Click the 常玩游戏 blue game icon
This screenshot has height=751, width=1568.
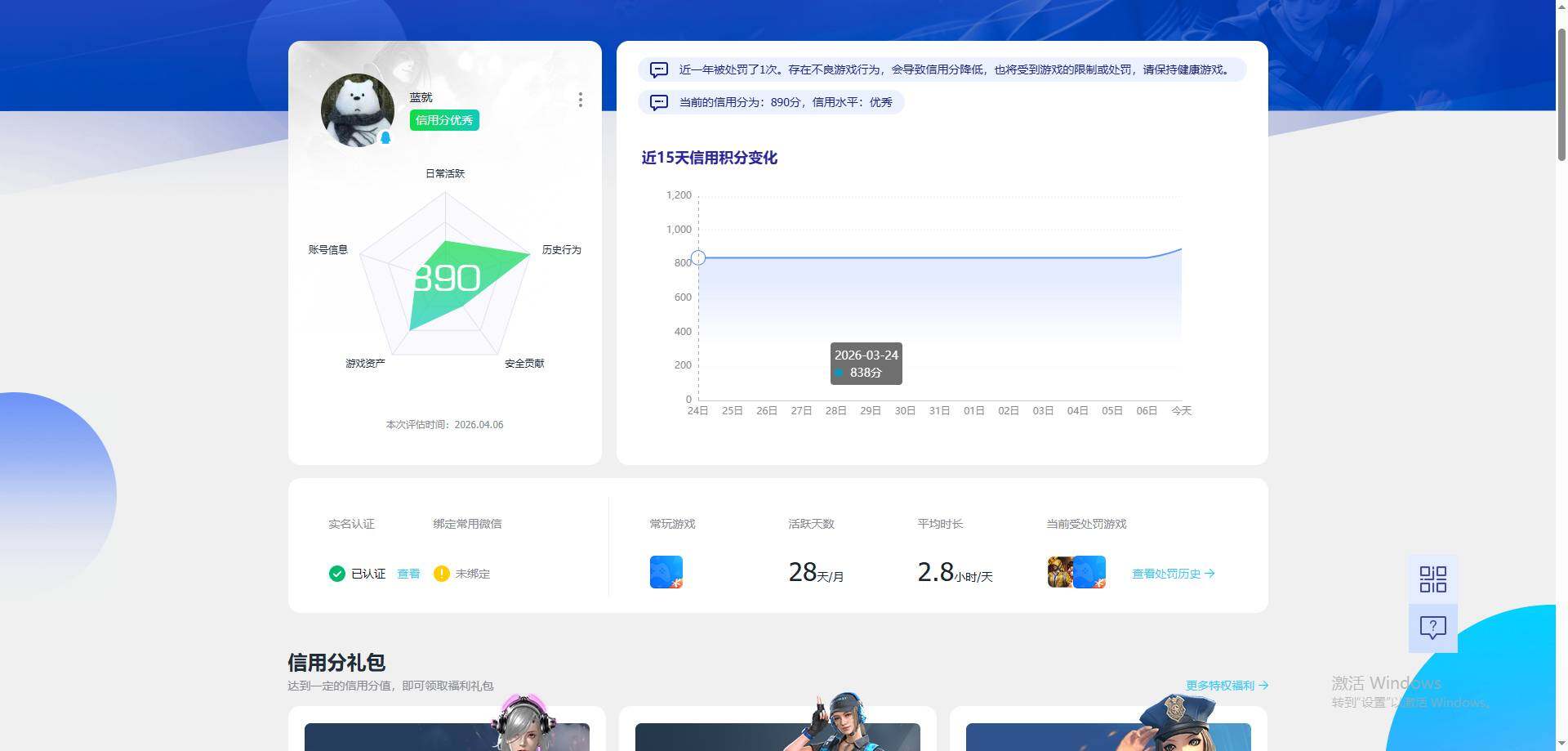[x=666, y=572]
